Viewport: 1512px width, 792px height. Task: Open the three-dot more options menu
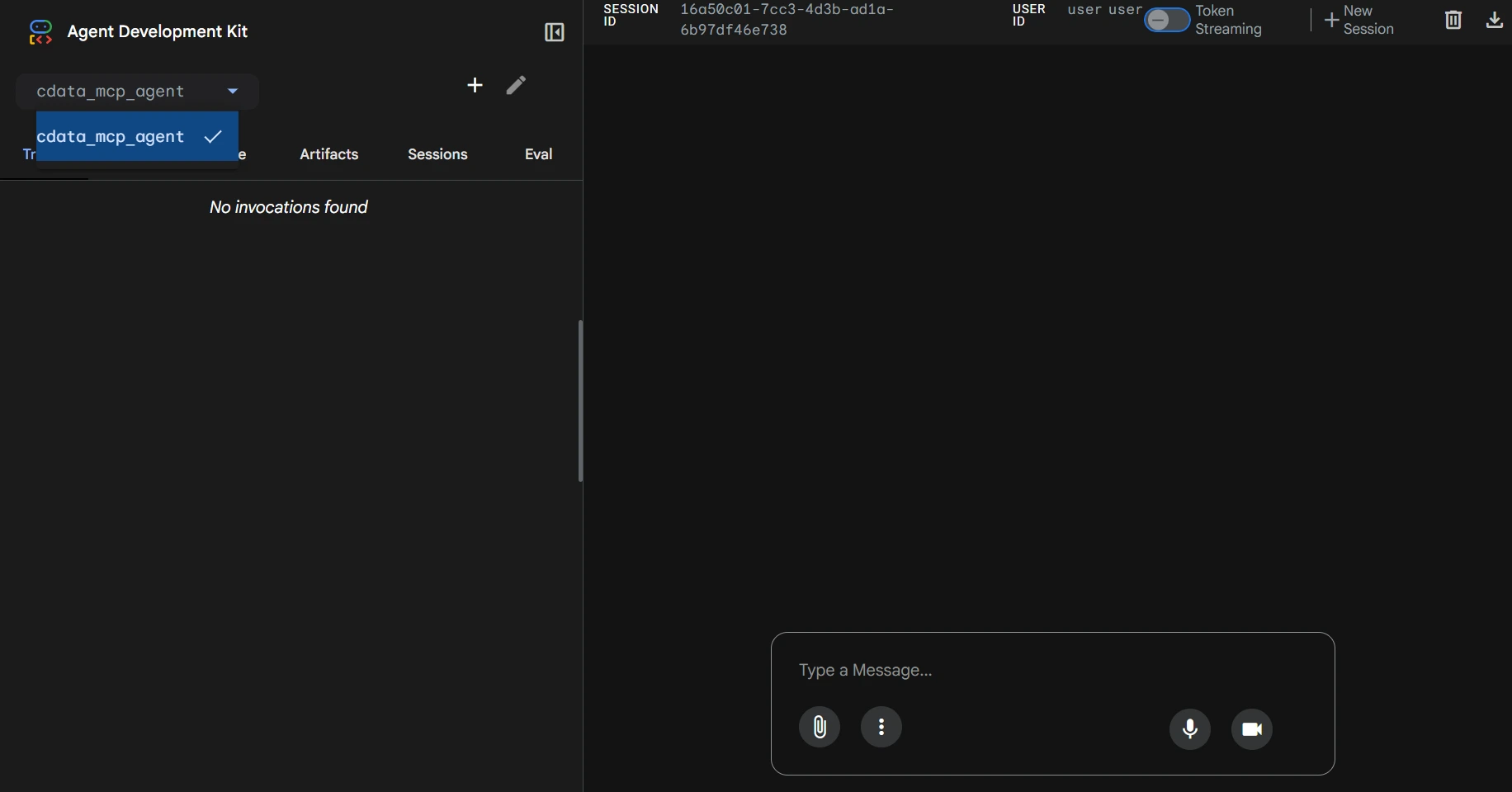881,727
